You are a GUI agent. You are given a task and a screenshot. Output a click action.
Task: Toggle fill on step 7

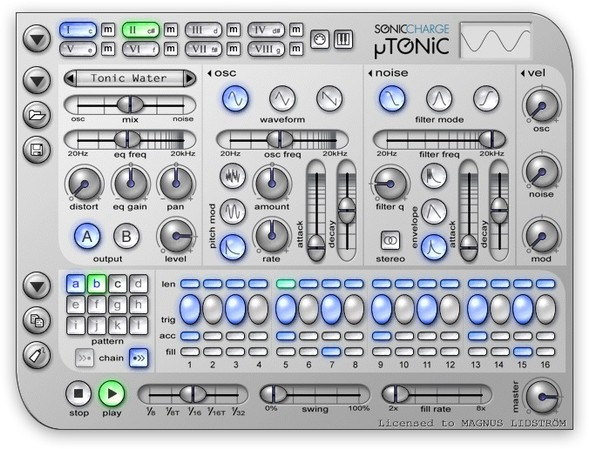click(331, 352)
